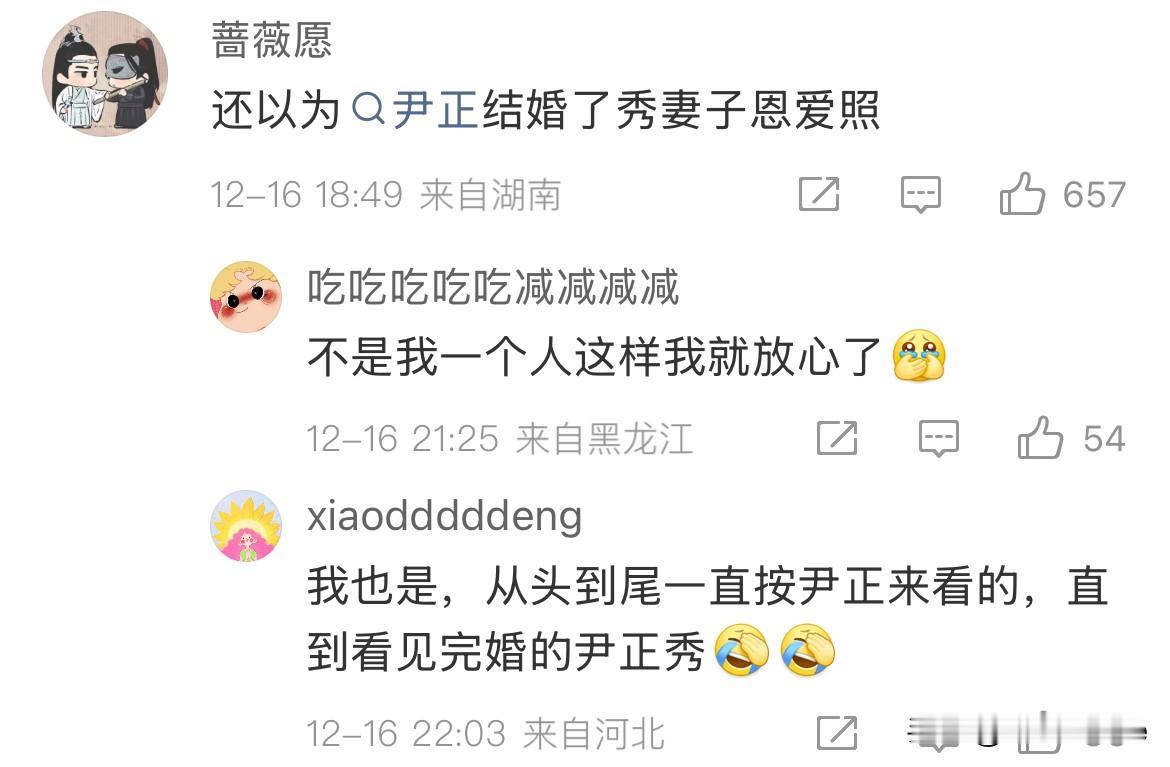Open xiaodddddeng's sunflower avatar
This screenshot has width=1170, height=767.
coord(246,526)
